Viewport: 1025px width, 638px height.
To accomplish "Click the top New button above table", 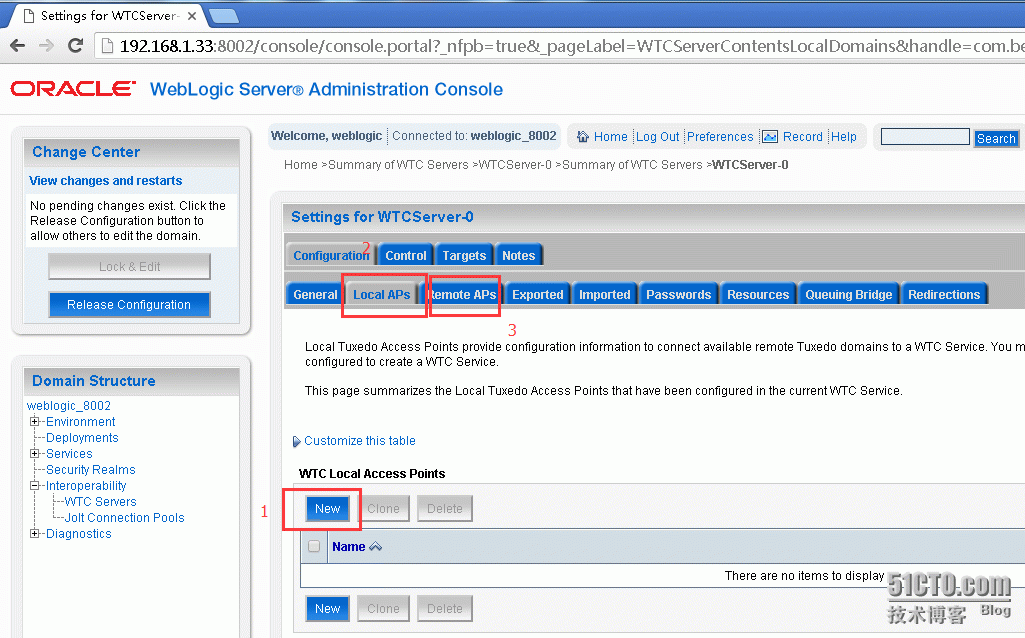I will coord(328,509).
